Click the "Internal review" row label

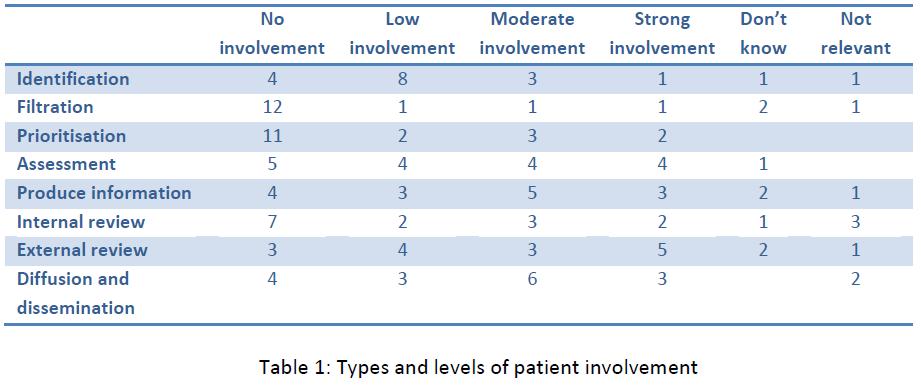(x=80, y=221)
